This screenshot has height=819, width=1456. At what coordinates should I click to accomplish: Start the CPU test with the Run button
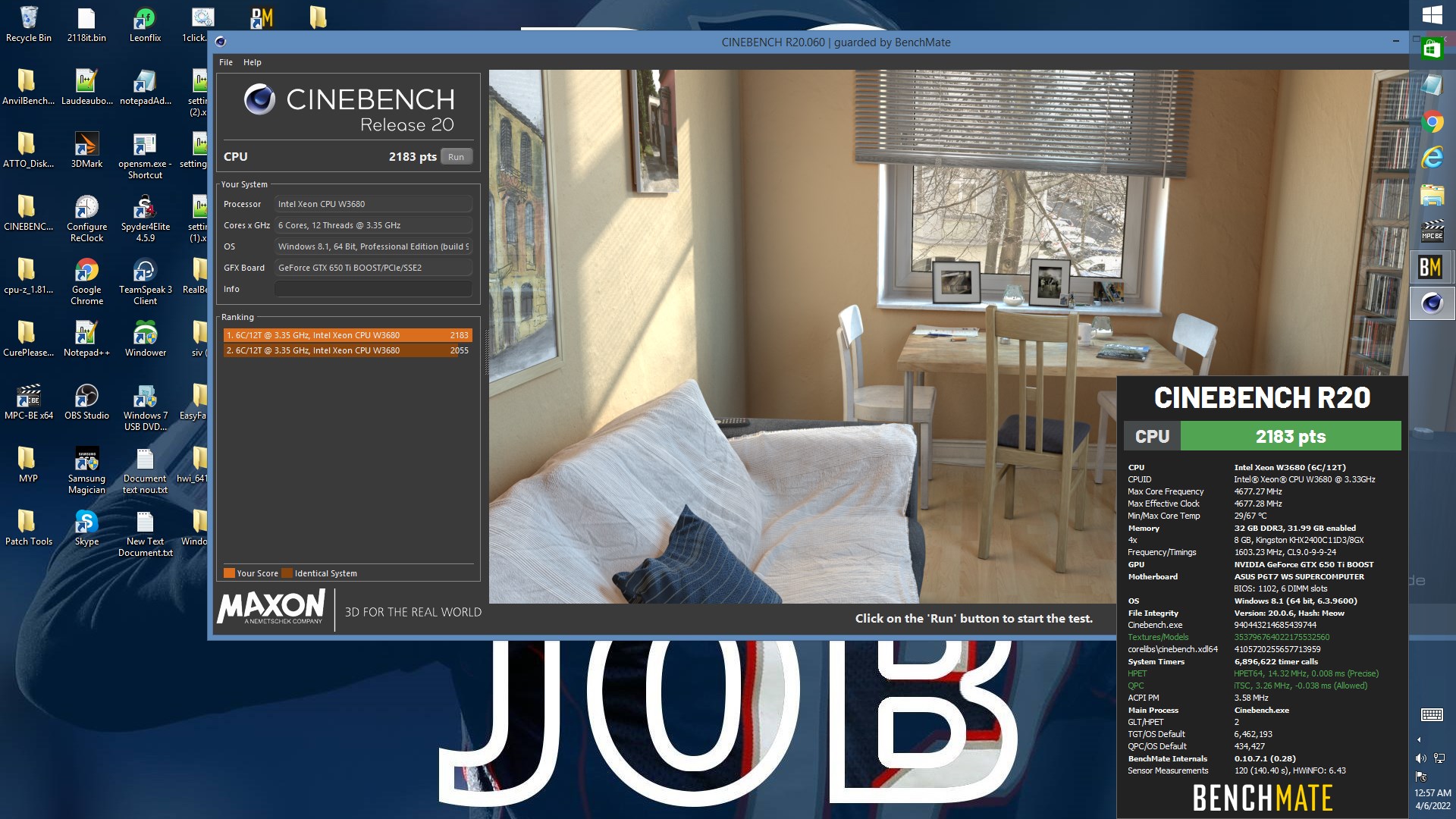456,157
